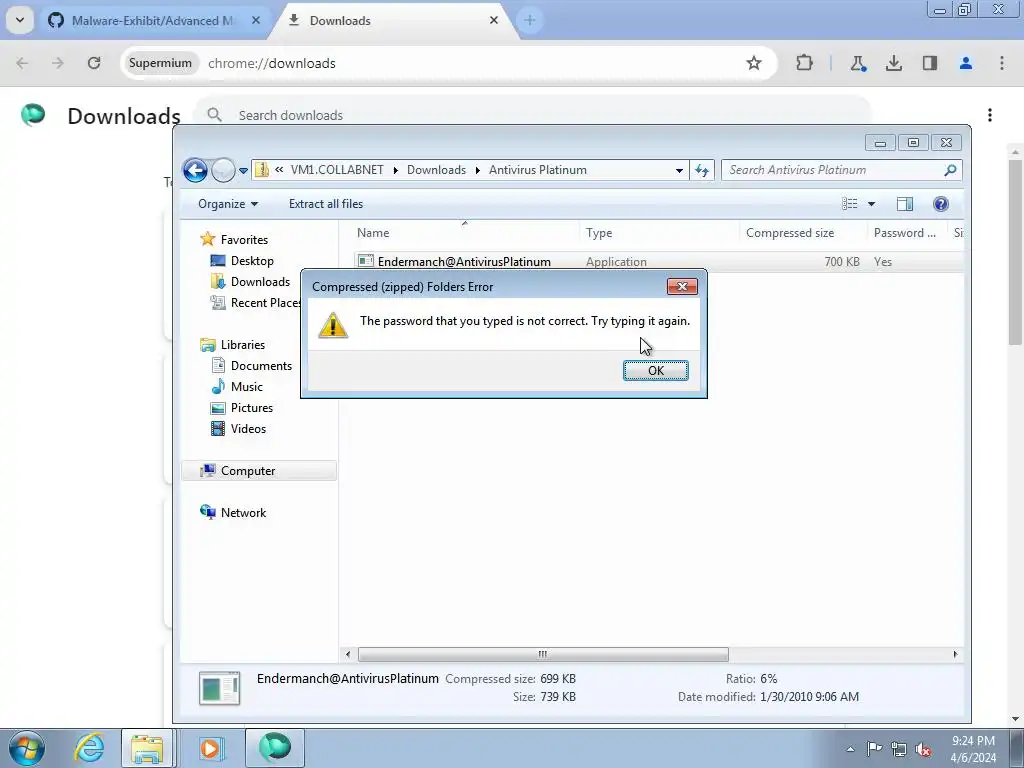Click Antivirus Platinum in the address path
1024x768 pixels.
[537, 170]
